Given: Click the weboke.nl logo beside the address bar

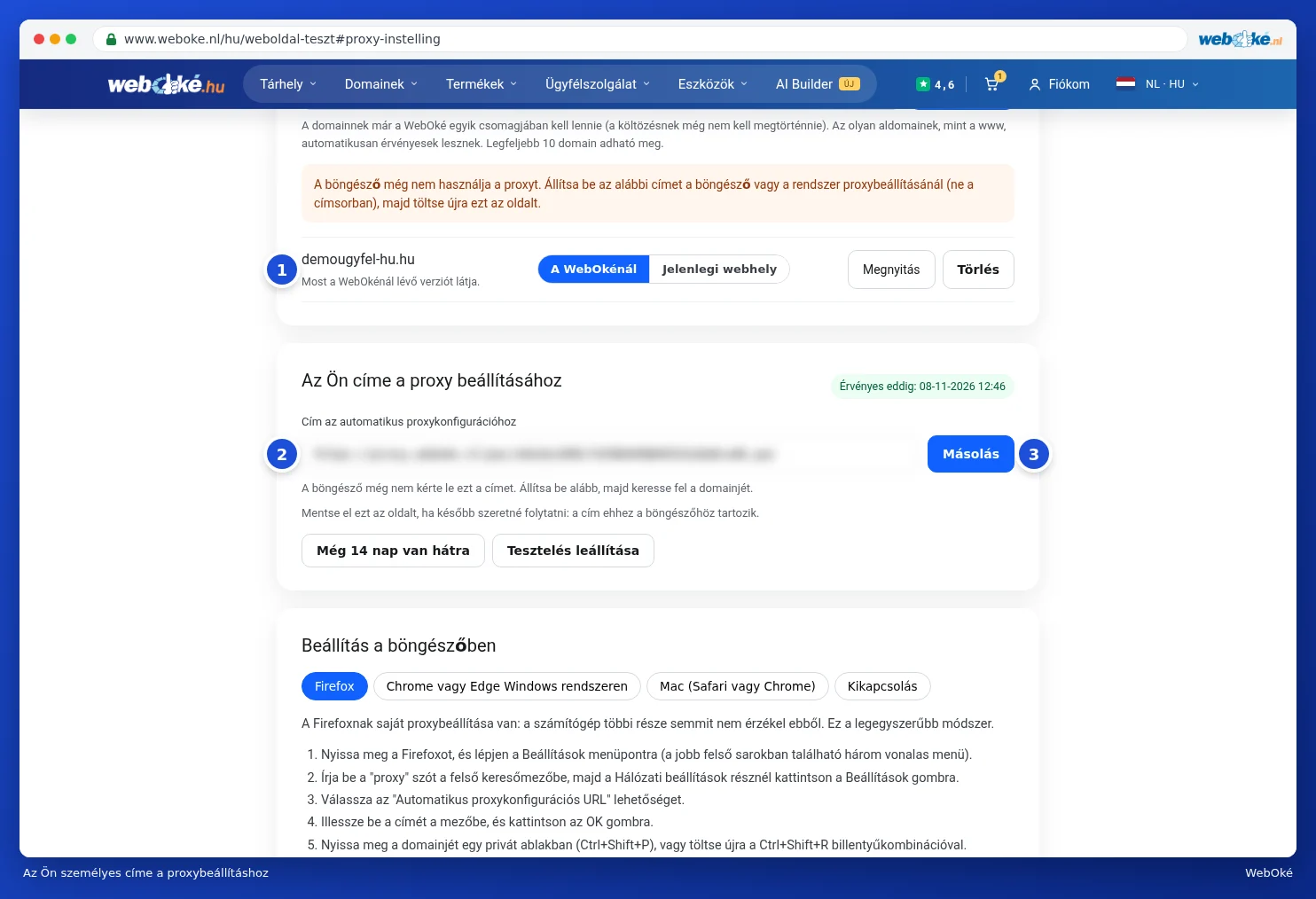Looking at the screenshot, I should 1240,39.
